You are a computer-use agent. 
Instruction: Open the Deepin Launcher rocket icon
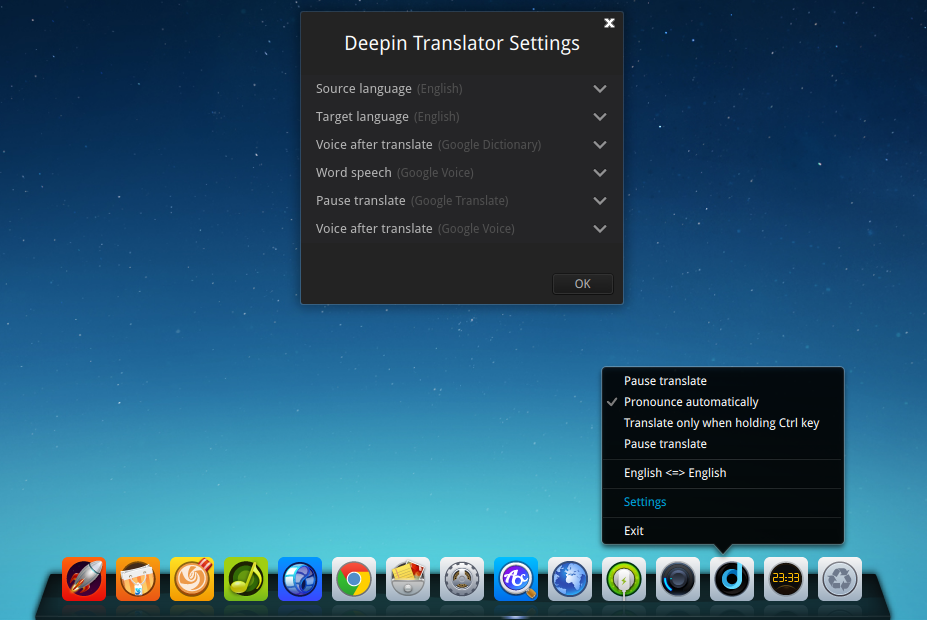[x=84, y=579]
